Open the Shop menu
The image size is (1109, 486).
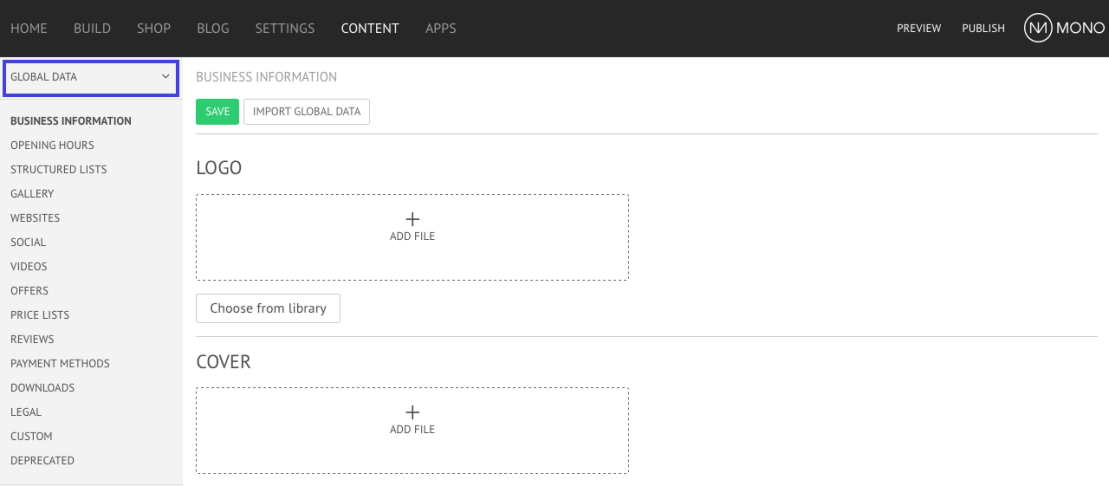pyautogui.click(x=154, y=28)
